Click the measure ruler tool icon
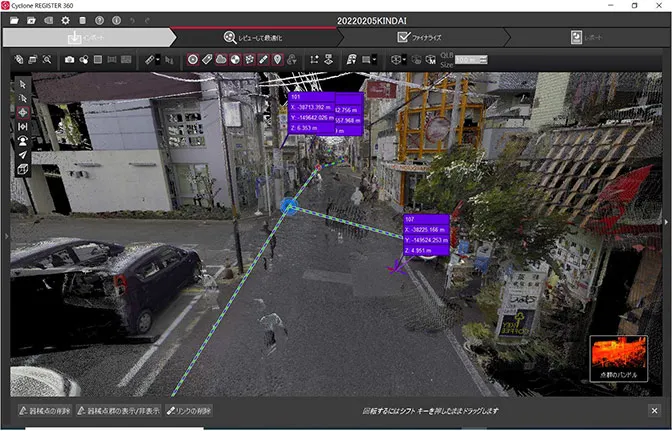This screenshot has height=431, width=672. click(149, 60)
